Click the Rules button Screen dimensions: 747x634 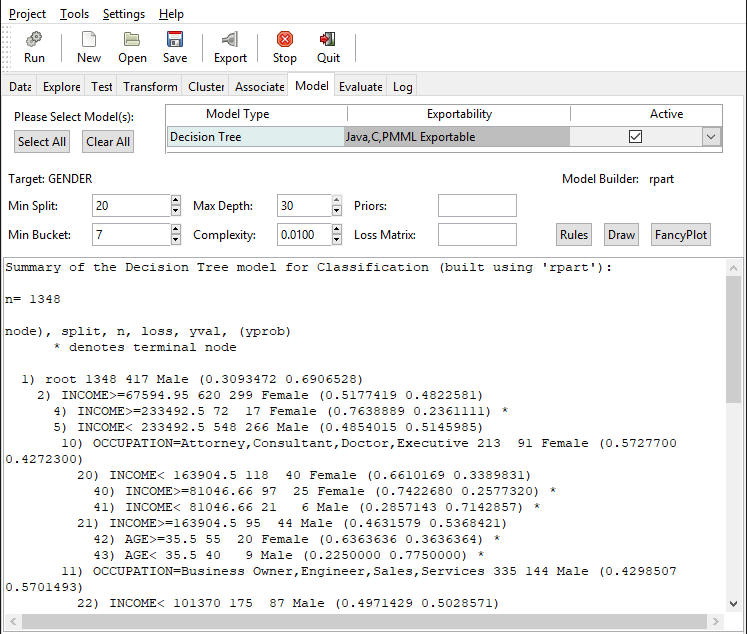574,235
